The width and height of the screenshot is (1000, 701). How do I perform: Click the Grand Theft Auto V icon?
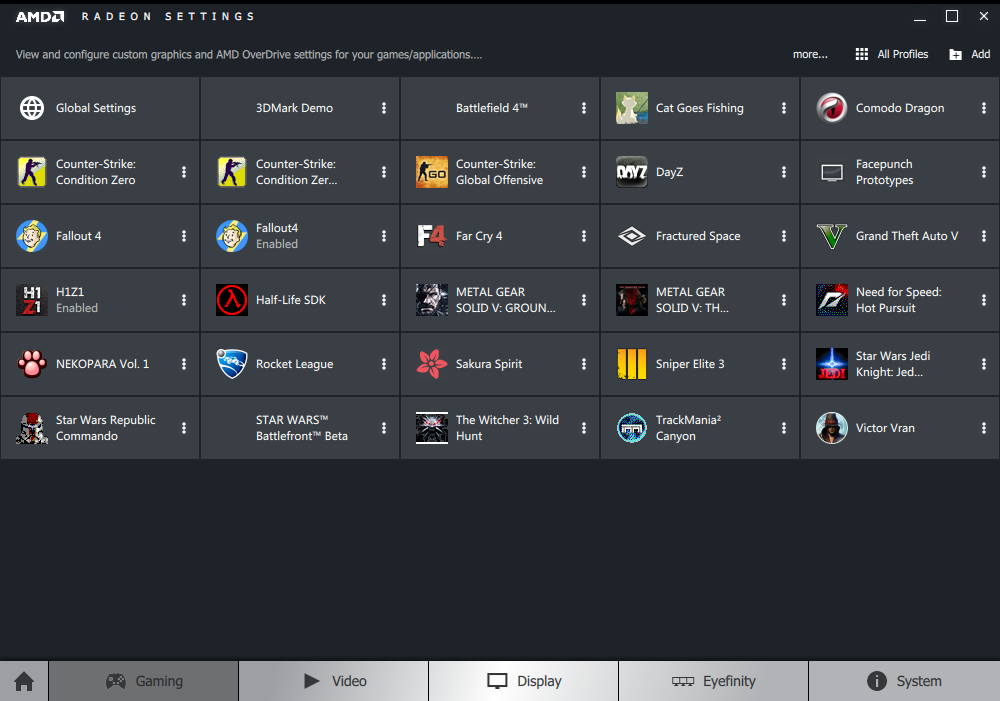(x=832, y=236)
